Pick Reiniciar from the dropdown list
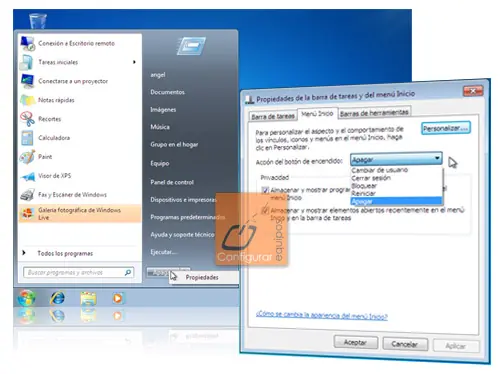Viewport: 500px width, 374px height. pyautogui.click(x=363, y=193)
